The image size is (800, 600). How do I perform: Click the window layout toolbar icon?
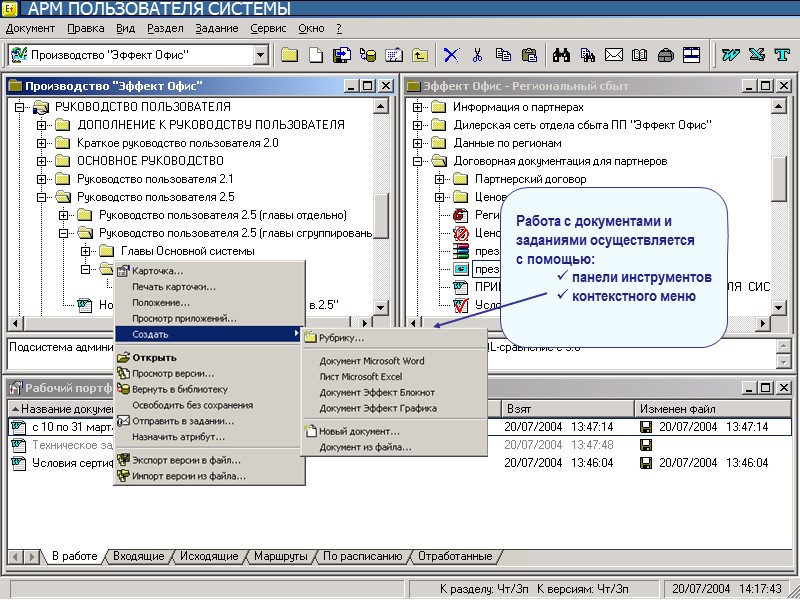tap(691, 55)
